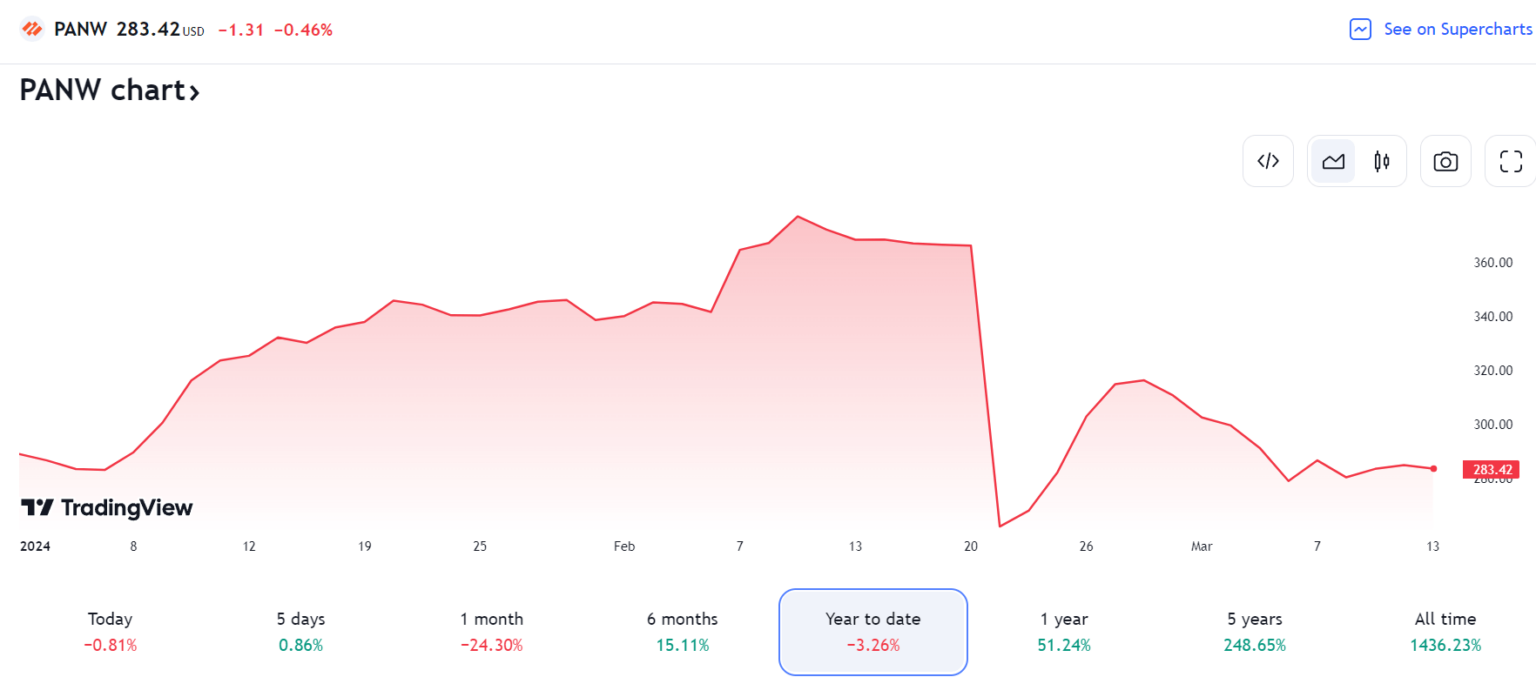Click the current price dot on chart

coord(1432,466)
